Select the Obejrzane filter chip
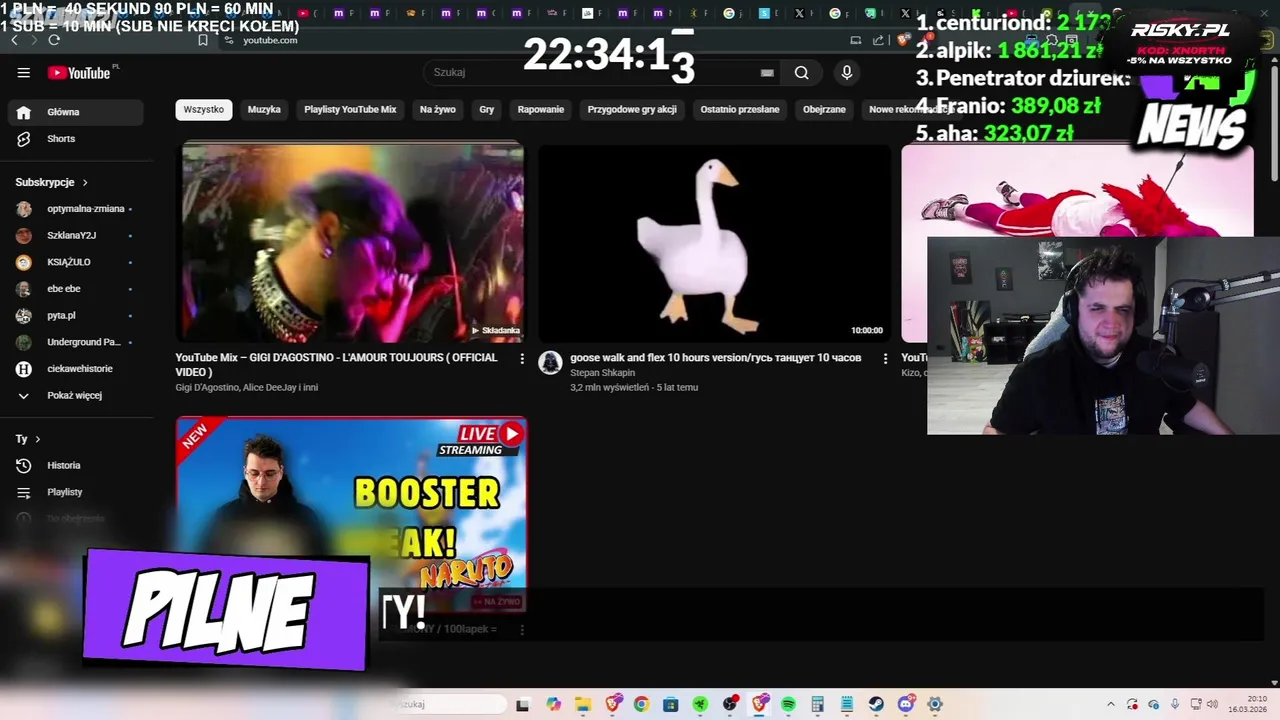1280x720 pixels. (824, 109)
